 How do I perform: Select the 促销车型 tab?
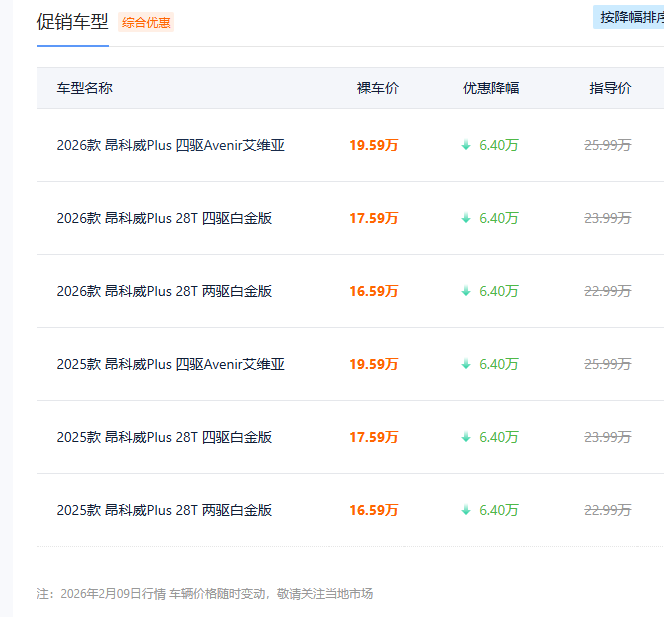[72, 22]
